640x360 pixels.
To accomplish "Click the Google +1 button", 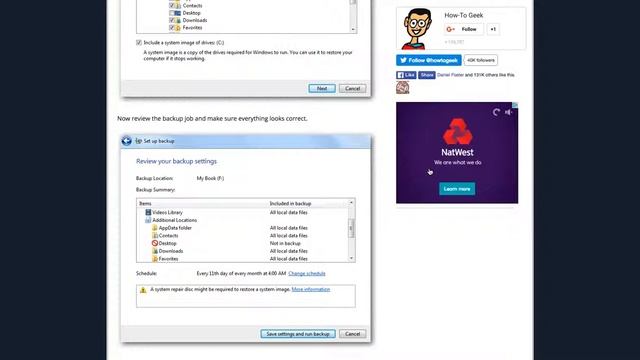I will [493, 29].
